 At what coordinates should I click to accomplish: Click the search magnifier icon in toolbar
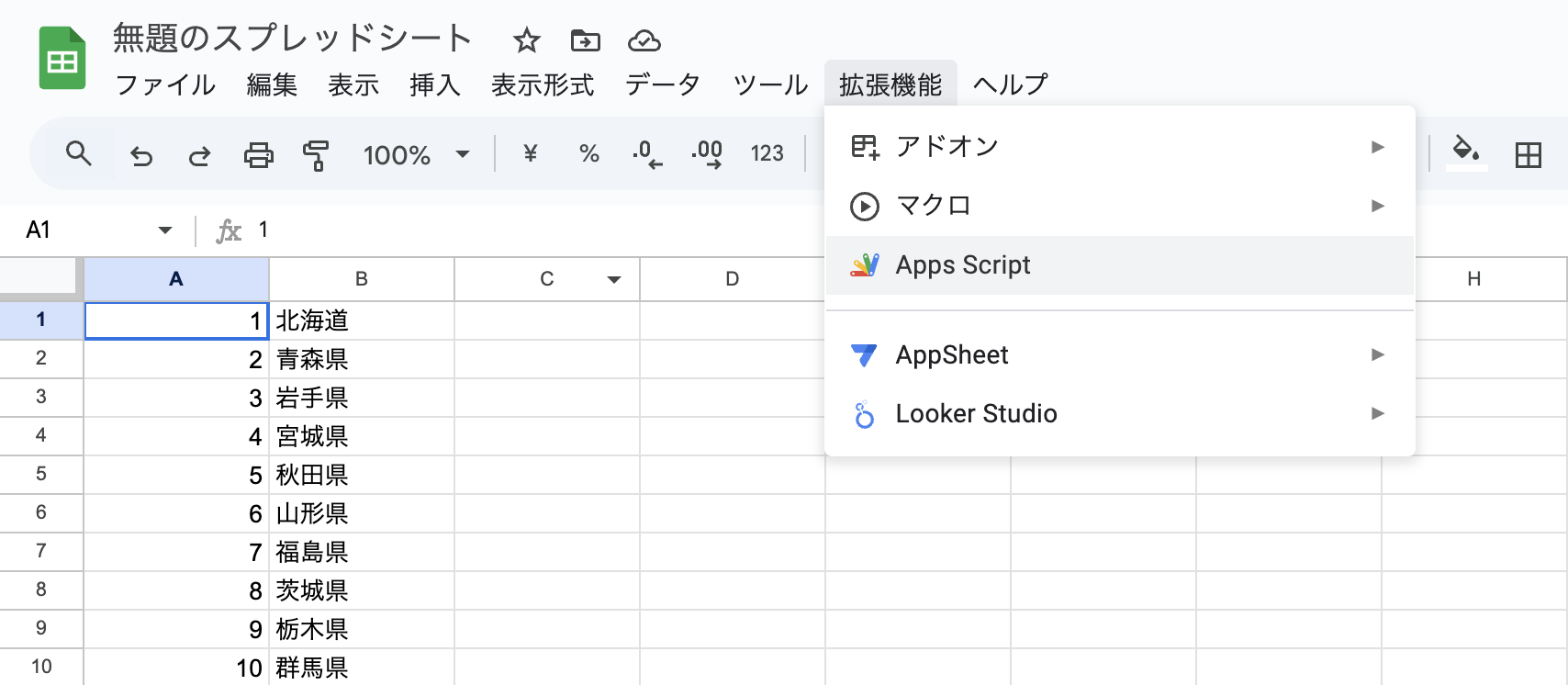(79, 154)
